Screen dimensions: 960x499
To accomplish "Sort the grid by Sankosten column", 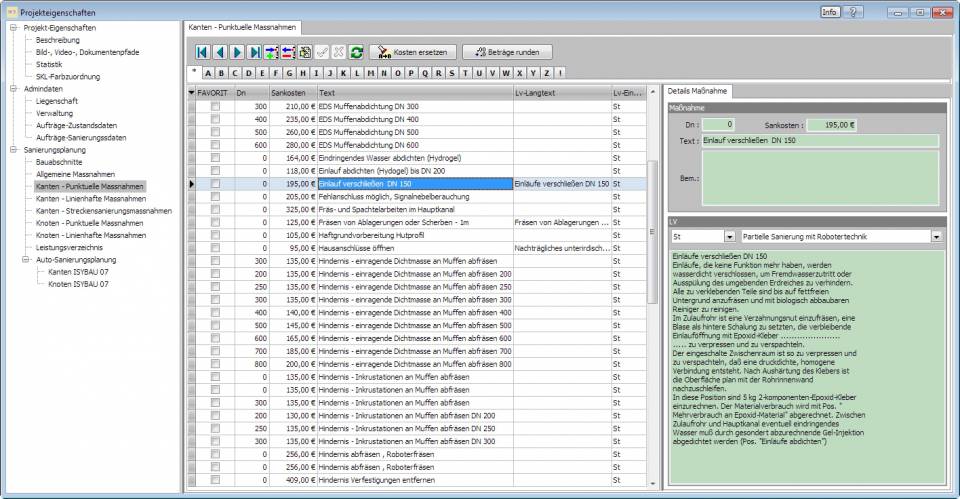I will click(293, 93).
